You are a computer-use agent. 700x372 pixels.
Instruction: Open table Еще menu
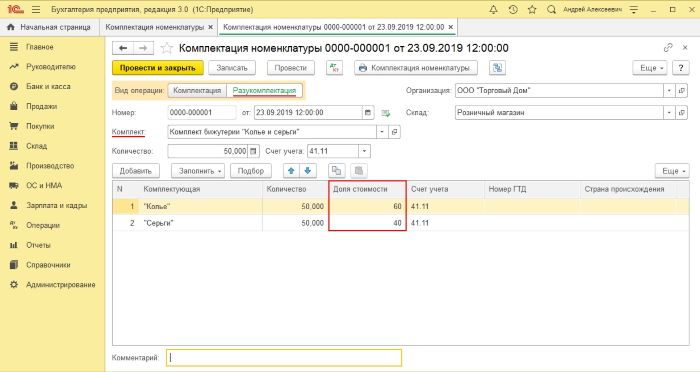(x=672, y=171)
